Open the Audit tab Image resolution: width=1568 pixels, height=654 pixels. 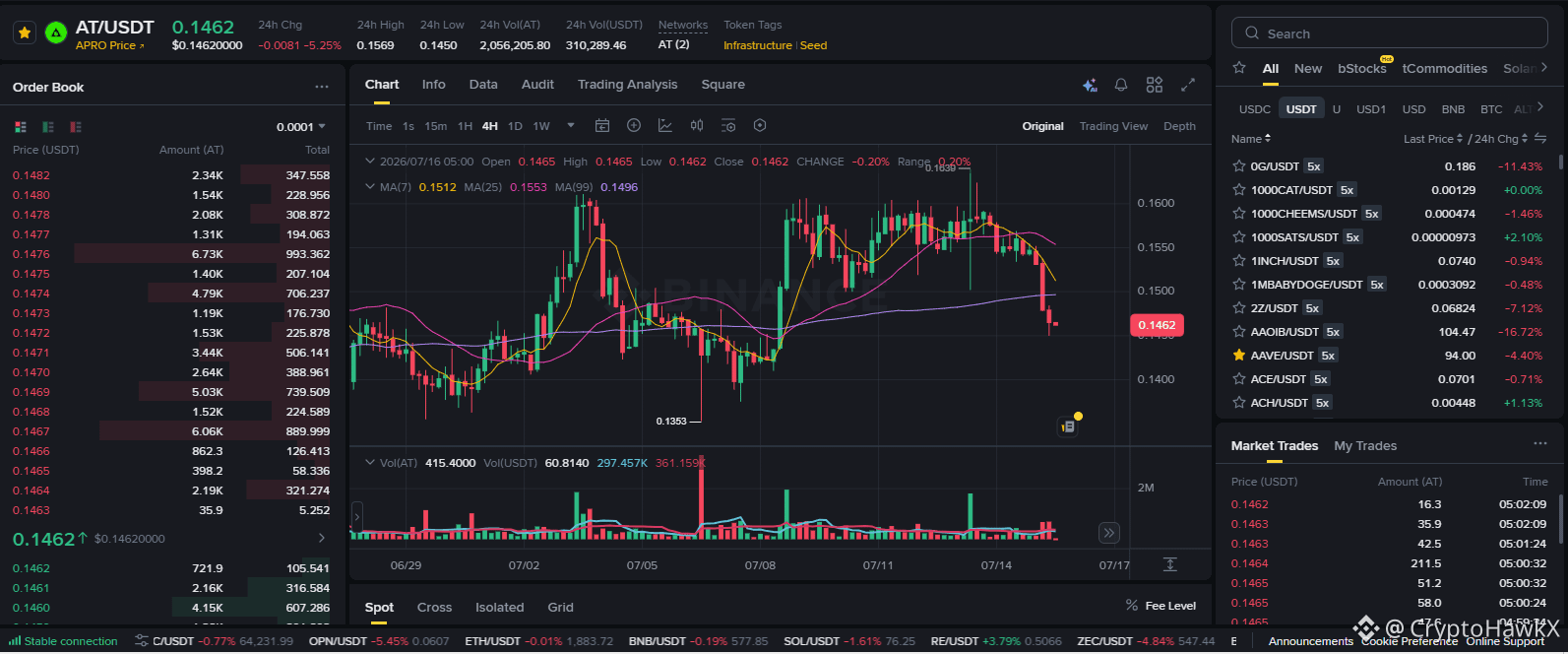tap(537, 85)
